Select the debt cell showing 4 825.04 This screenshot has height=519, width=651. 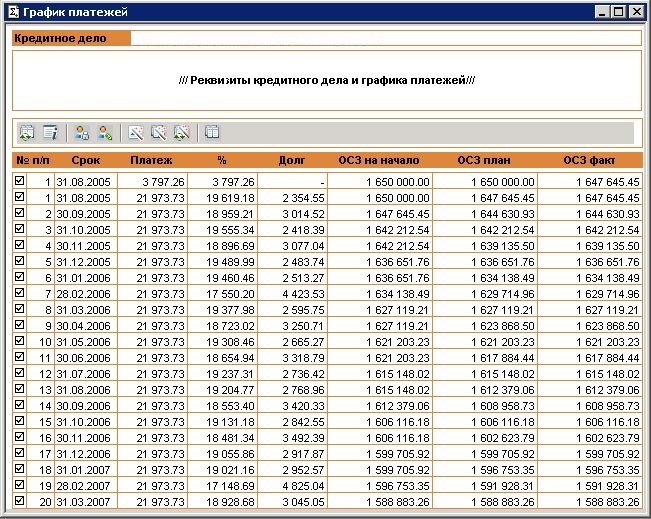click(x=291, y=485)
